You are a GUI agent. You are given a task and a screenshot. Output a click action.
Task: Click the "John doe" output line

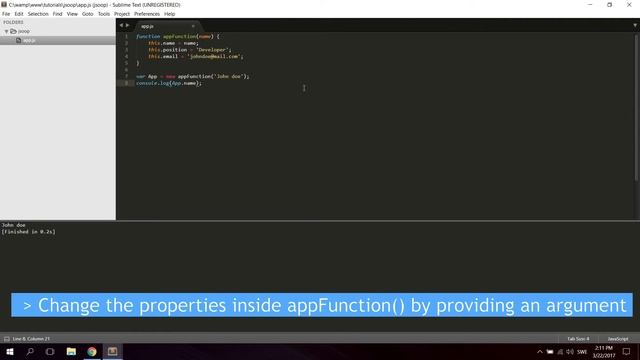[x=13, y=225]
